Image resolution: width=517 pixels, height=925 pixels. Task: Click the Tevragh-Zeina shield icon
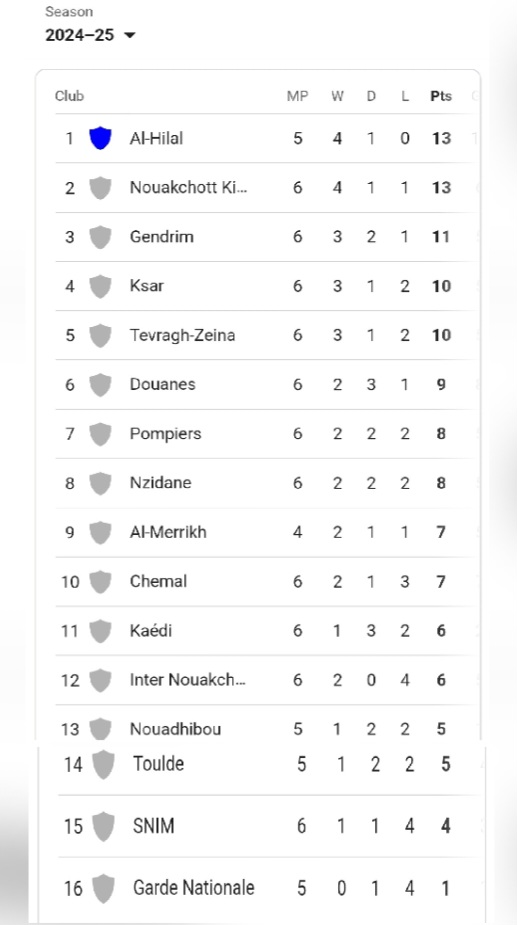point(100,335)
